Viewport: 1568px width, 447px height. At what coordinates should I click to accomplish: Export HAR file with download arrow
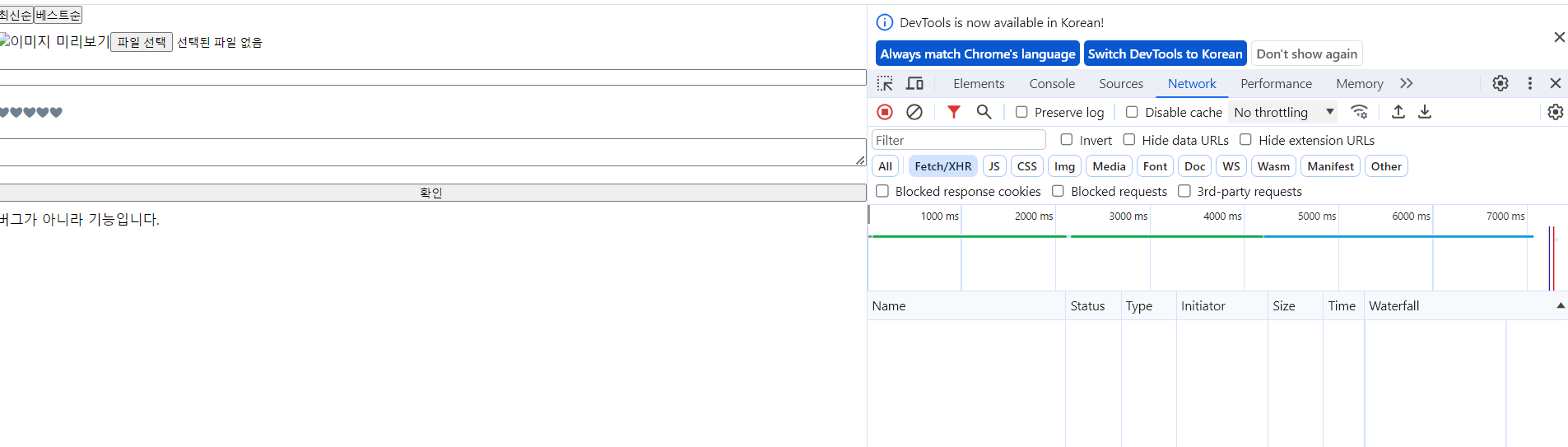[1425, 112]
